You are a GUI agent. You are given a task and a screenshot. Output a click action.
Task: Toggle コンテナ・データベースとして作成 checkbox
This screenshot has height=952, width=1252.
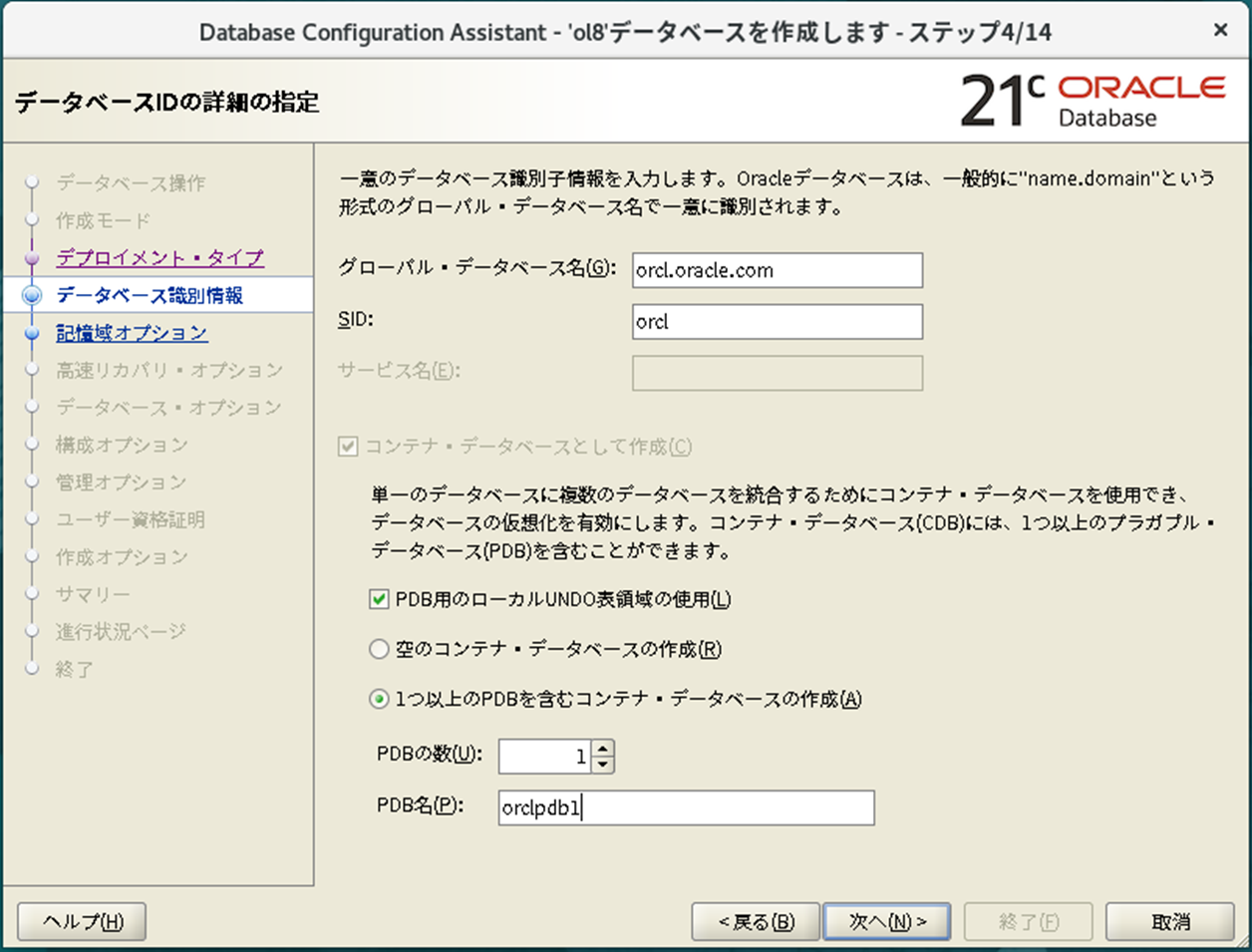(x=348, y=447)
